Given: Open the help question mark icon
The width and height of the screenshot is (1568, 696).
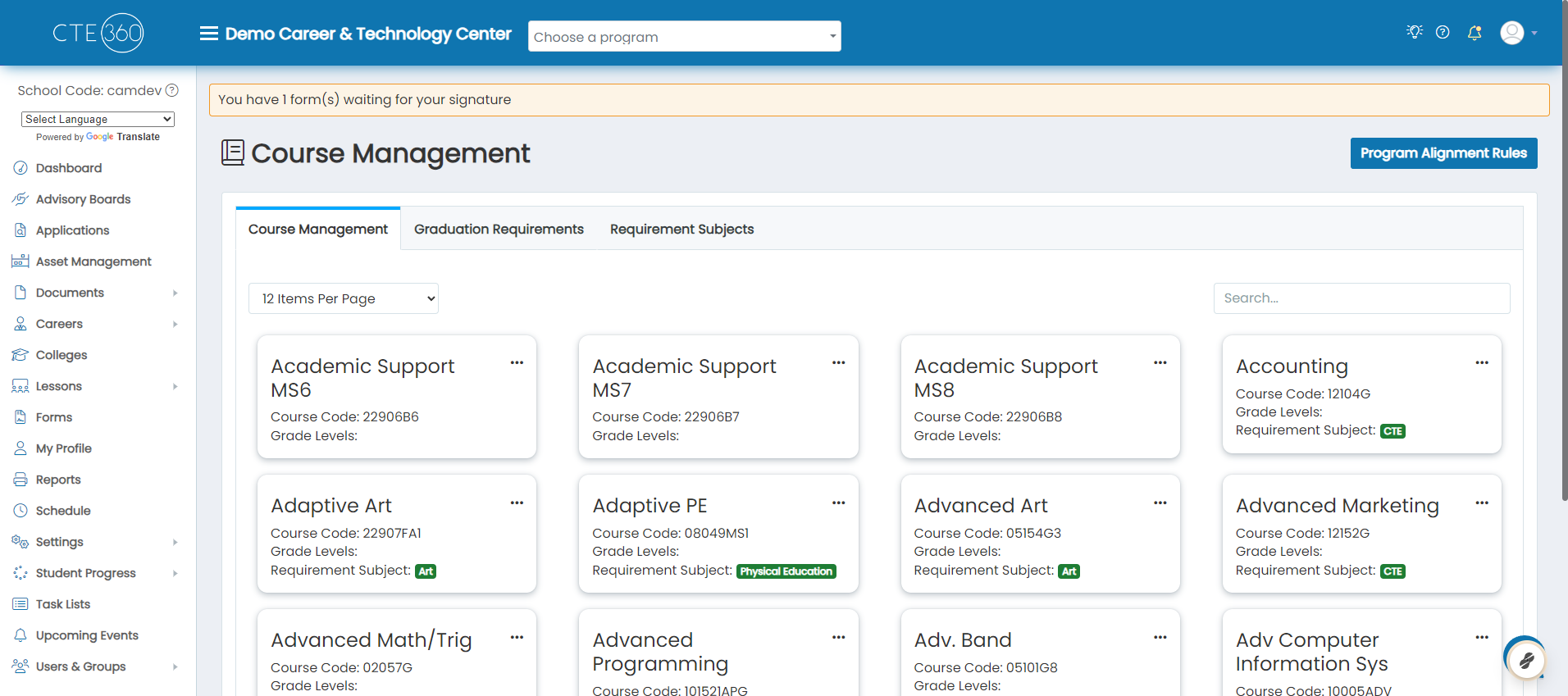Looking at the screenshot, I should coord(1443,32).
